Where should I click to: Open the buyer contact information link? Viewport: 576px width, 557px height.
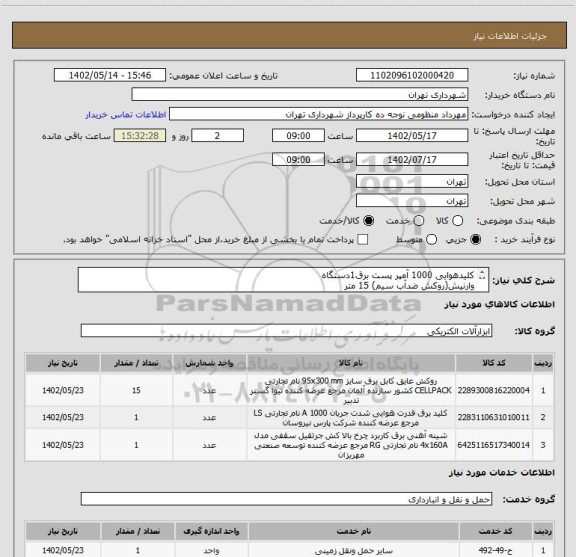pyautogui.click(x=126, y=115)
